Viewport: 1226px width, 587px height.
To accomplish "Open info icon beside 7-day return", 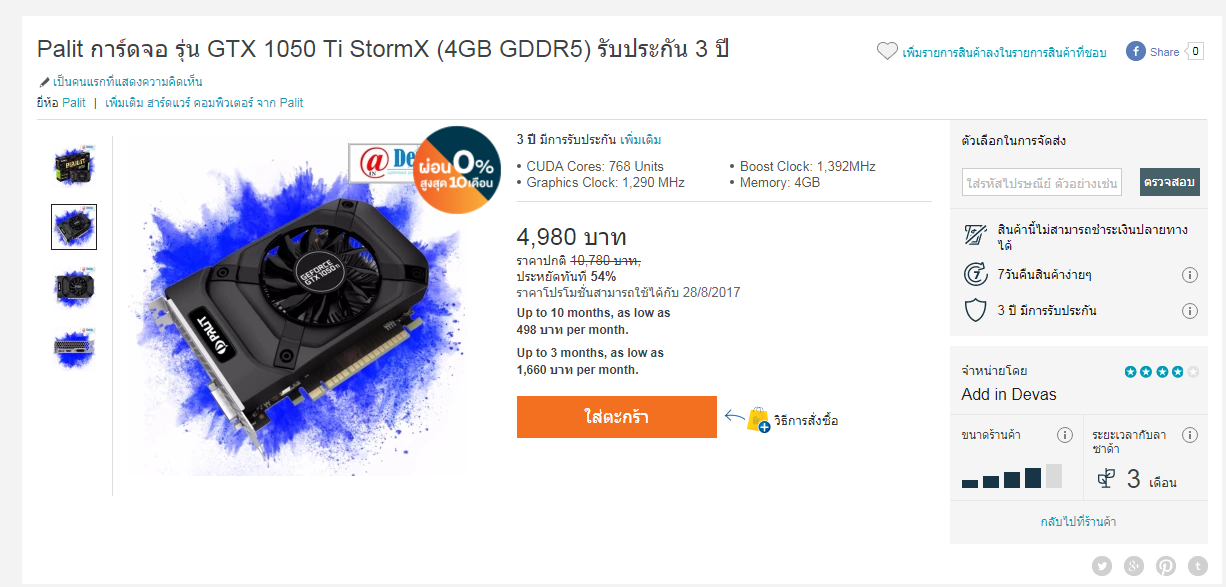I will tap(1190, 275).
